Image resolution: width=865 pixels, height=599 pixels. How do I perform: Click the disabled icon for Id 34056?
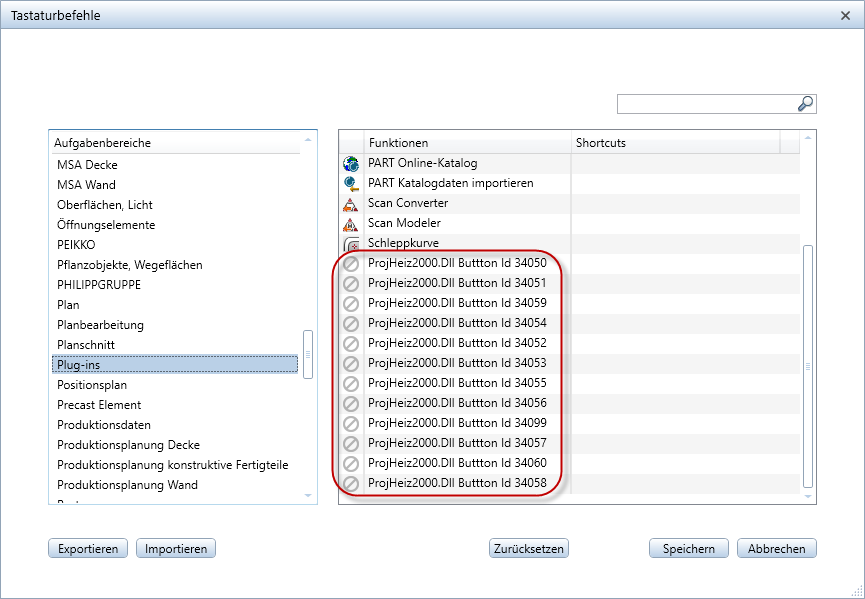tap(351, 404)
